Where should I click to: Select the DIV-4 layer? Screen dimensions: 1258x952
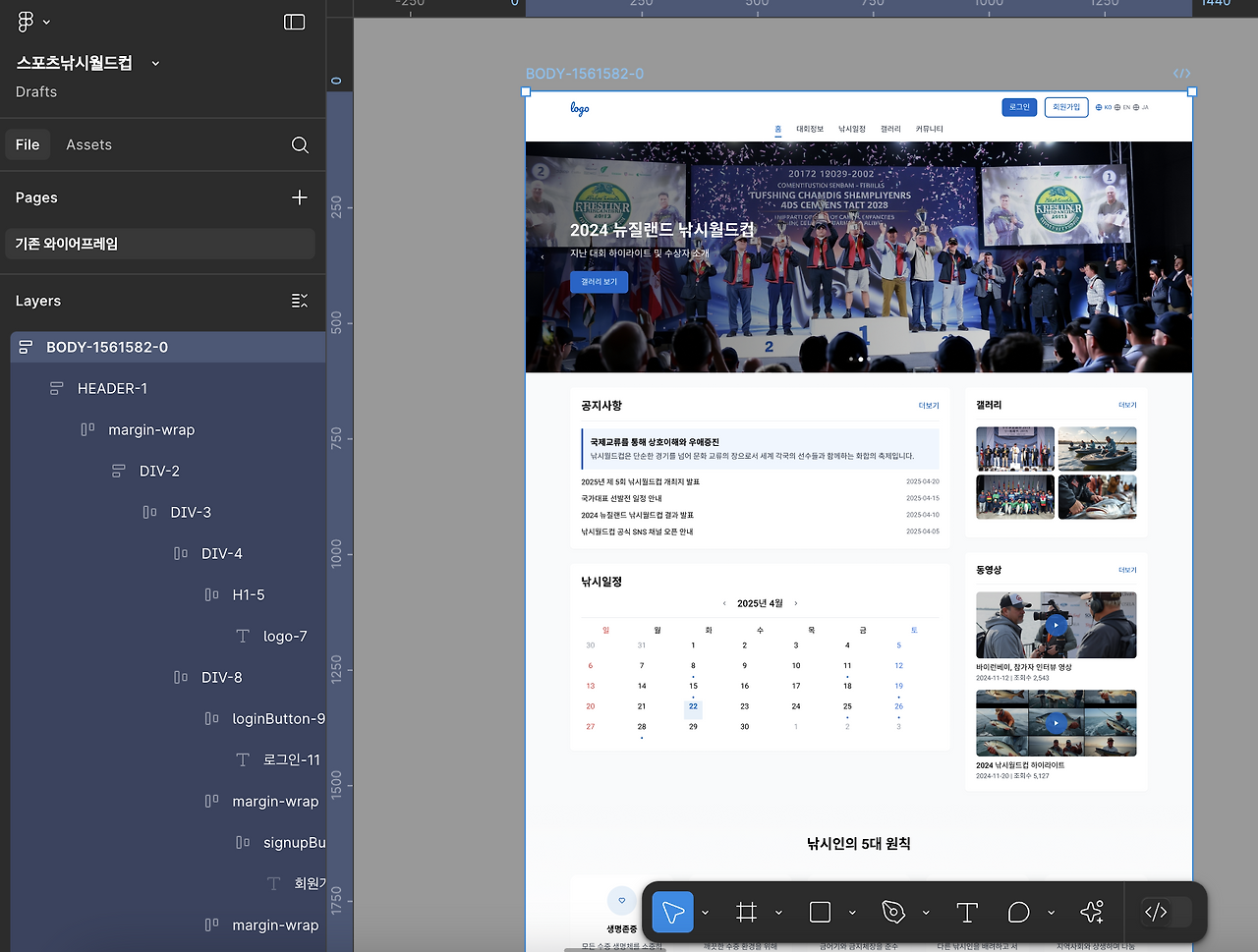point(221,553)
